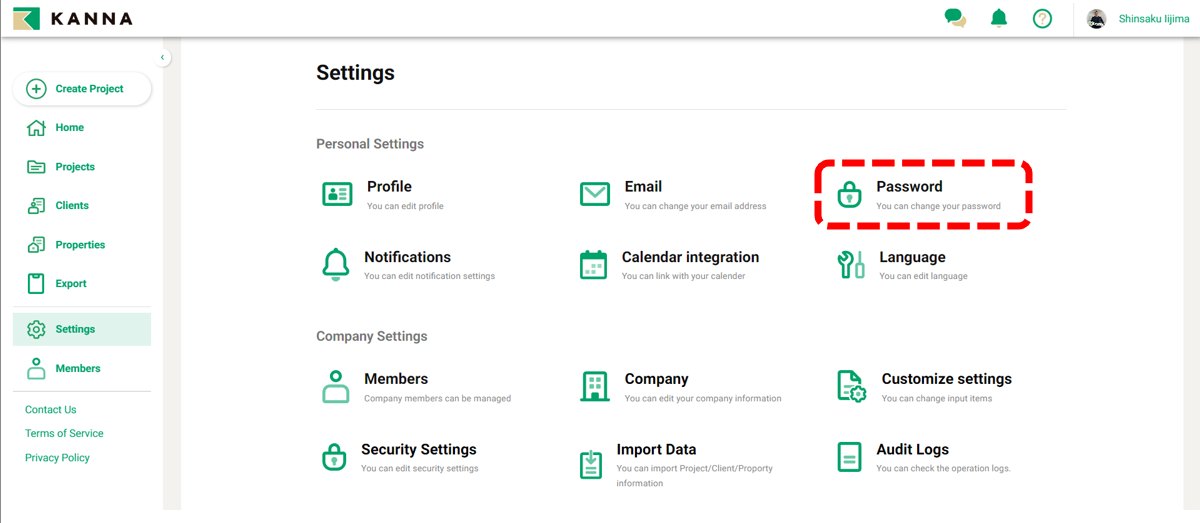1200x523 pixels.
Task: Open Shinsaku Iijima user menu
Action: [1153, 19]
